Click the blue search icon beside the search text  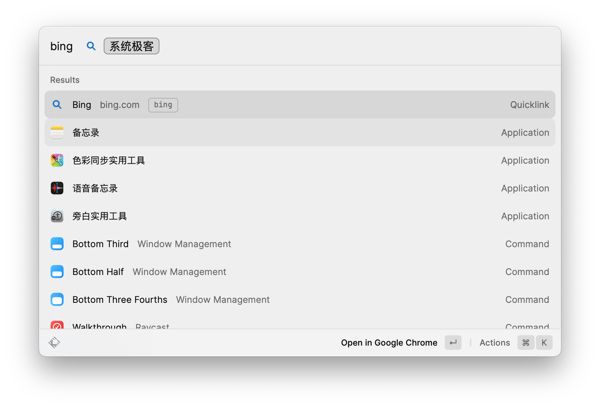click(x=91, y=46)
